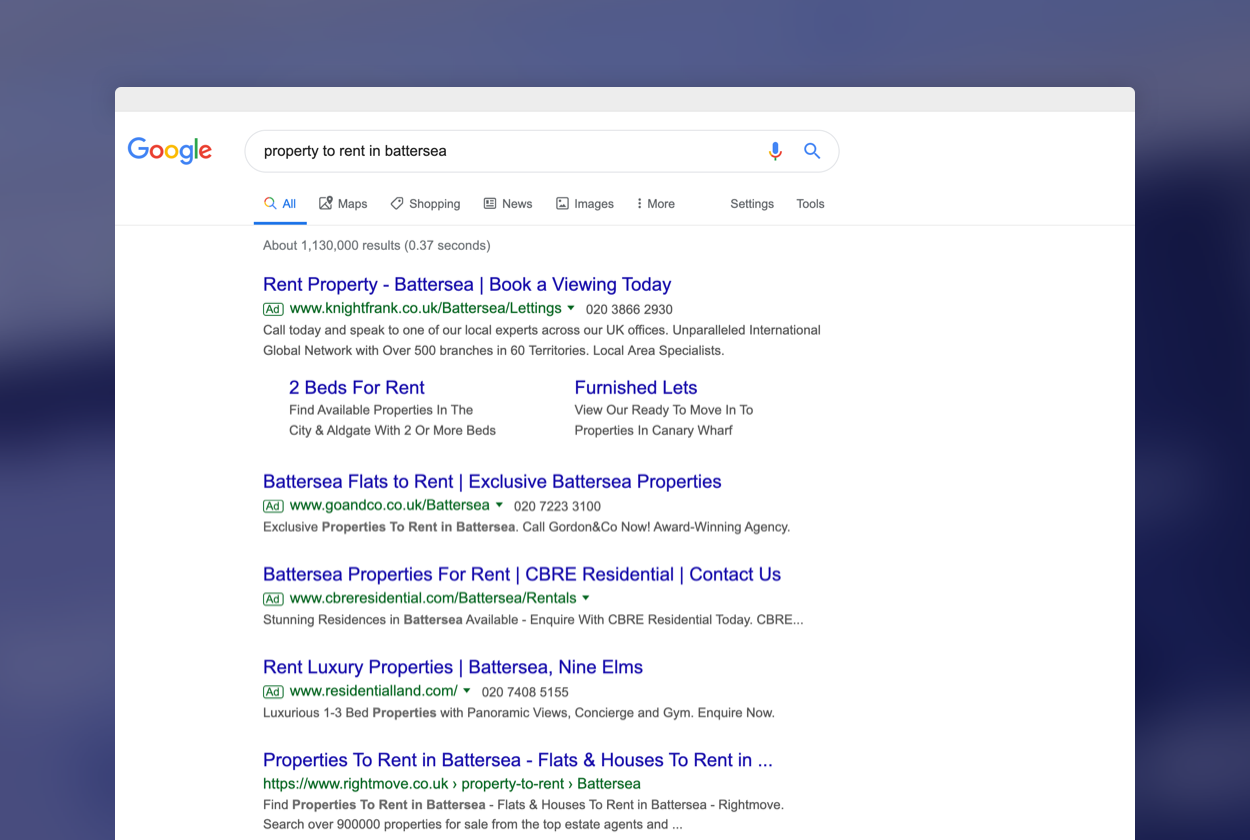The image size is (1250, 840).
Task: Expand dropdown arrow next to goandco.co.uk URL
Action: pos(499,505)
